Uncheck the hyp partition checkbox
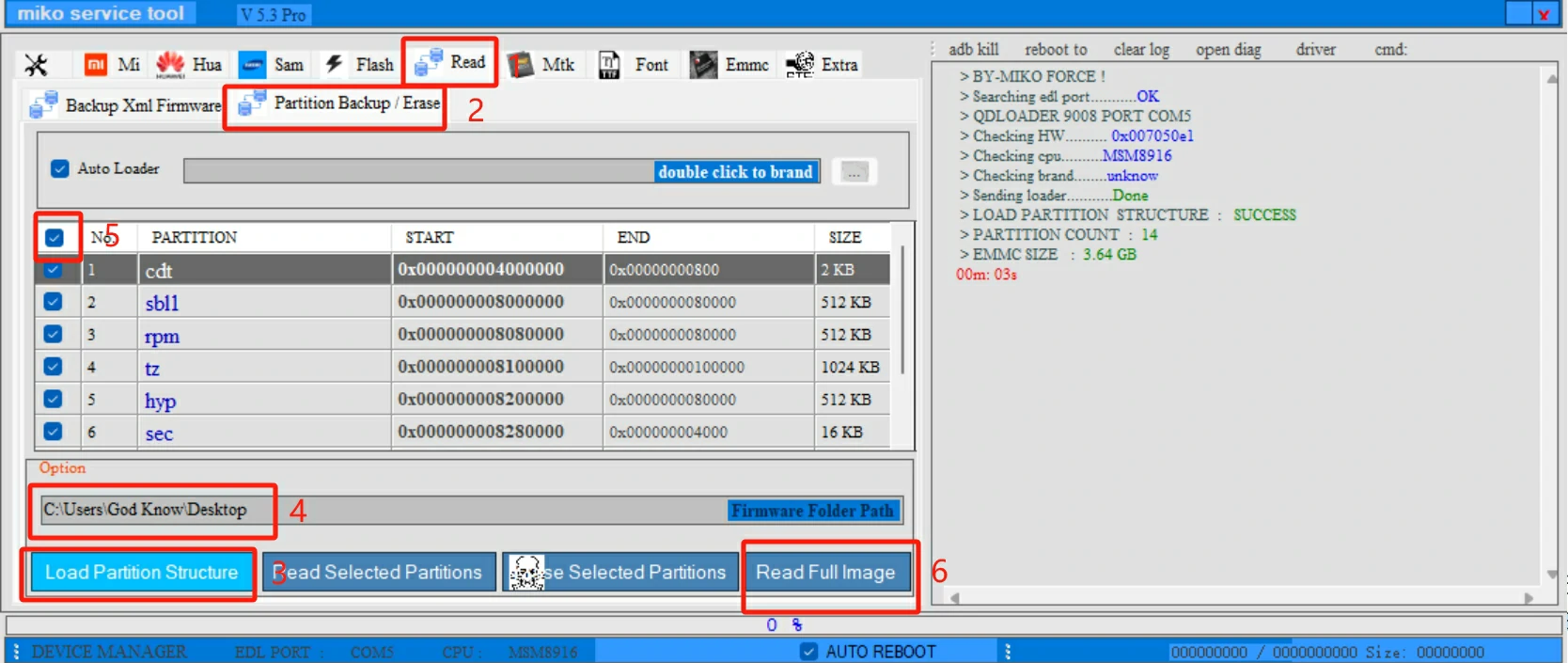1568x663 pixels. (x=53, y=399)
